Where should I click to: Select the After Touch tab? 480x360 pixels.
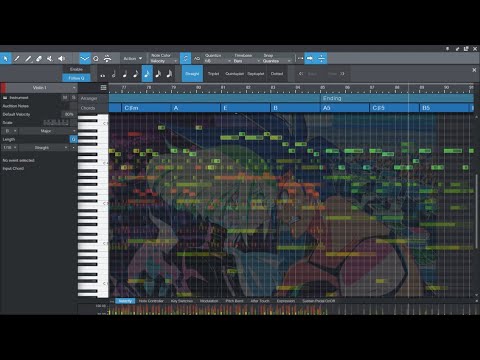point(260,301)
